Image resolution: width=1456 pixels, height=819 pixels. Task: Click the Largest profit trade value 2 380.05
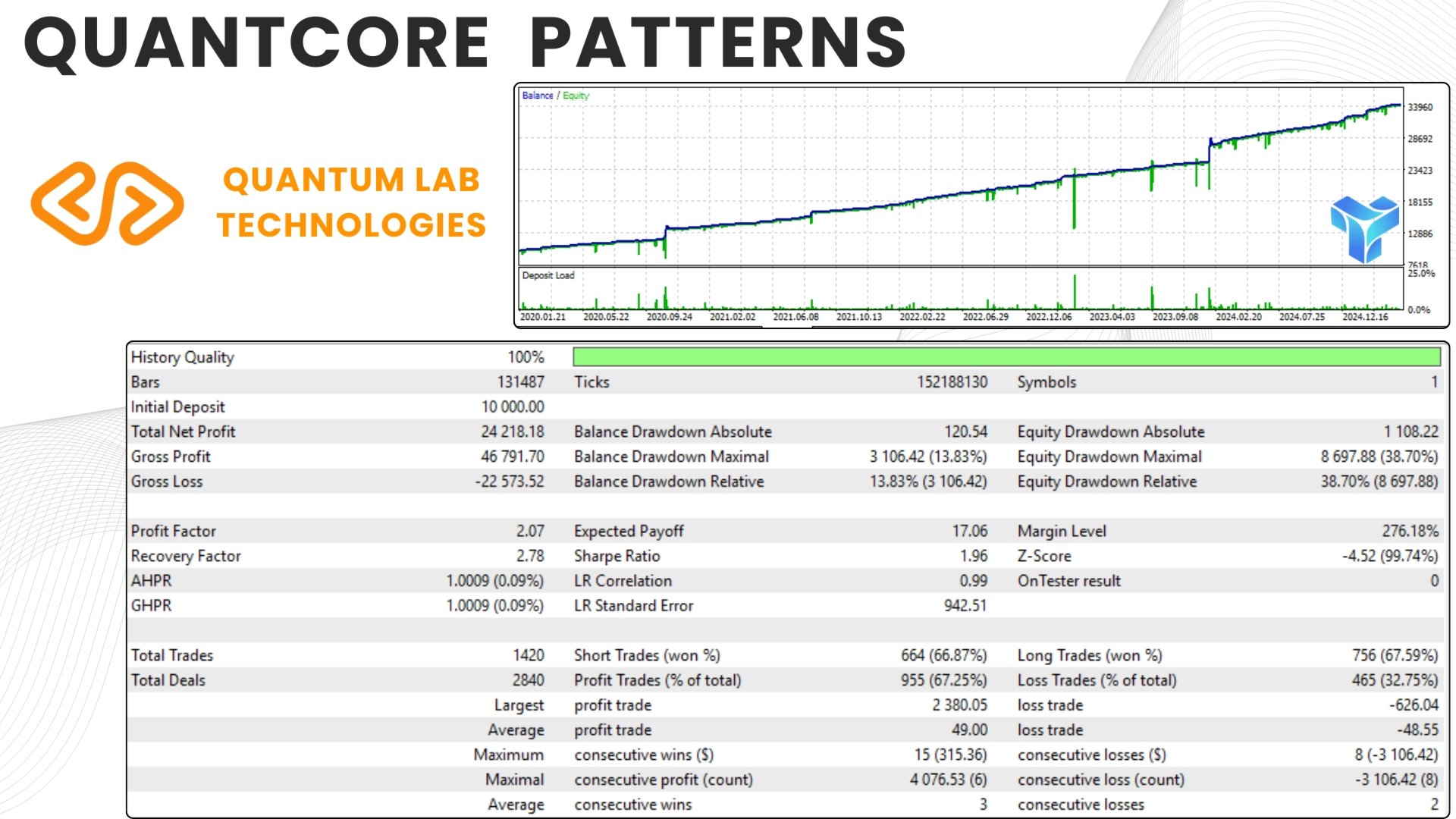tap(960, 704)
